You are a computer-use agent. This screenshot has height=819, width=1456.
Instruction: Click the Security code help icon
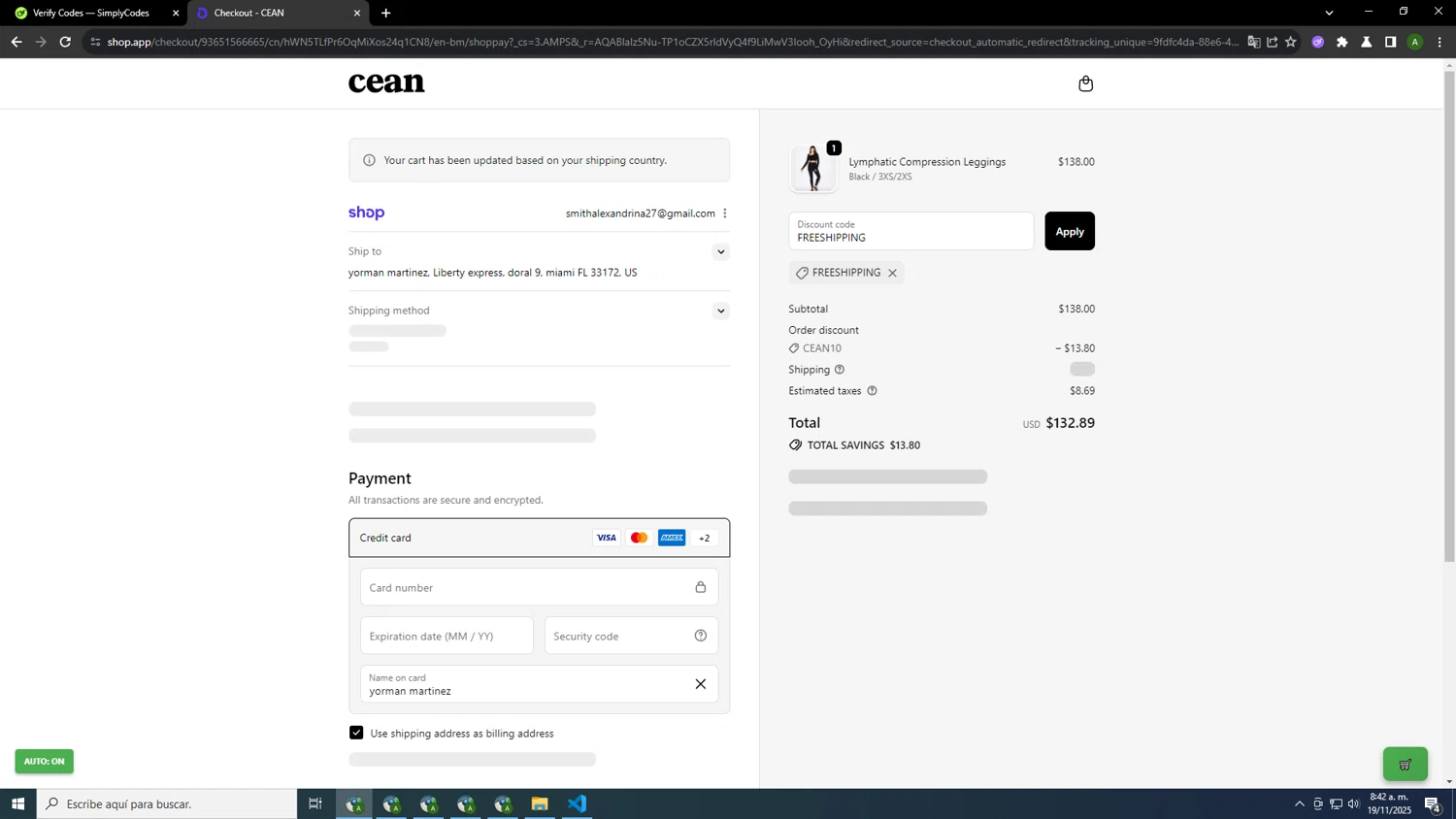701,636
